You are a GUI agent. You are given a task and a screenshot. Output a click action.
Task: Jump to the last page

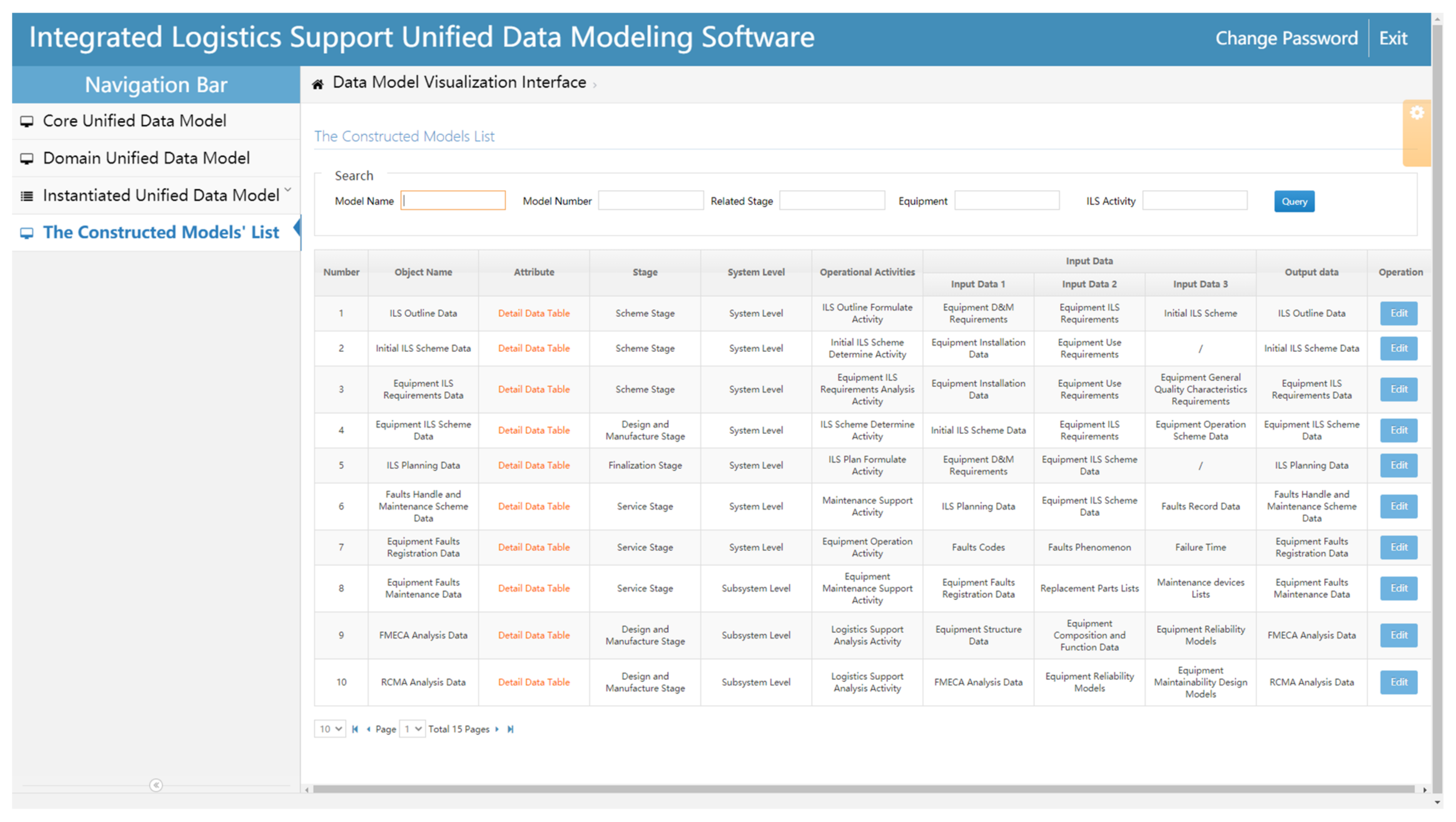click(511, 729)
